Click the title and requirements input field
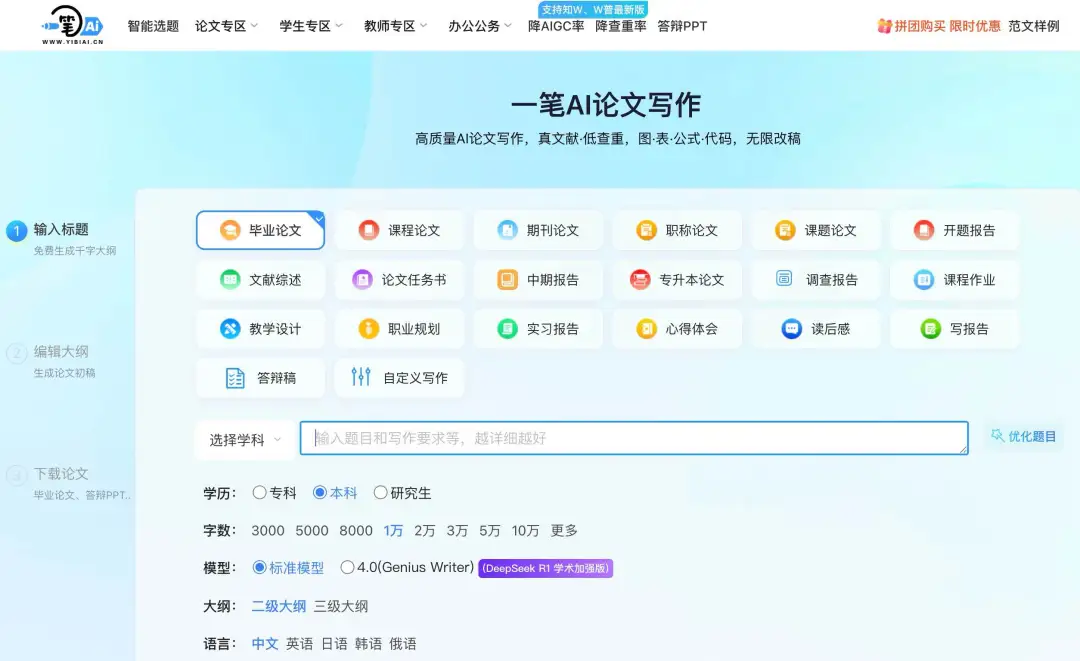 pos(634,438)
